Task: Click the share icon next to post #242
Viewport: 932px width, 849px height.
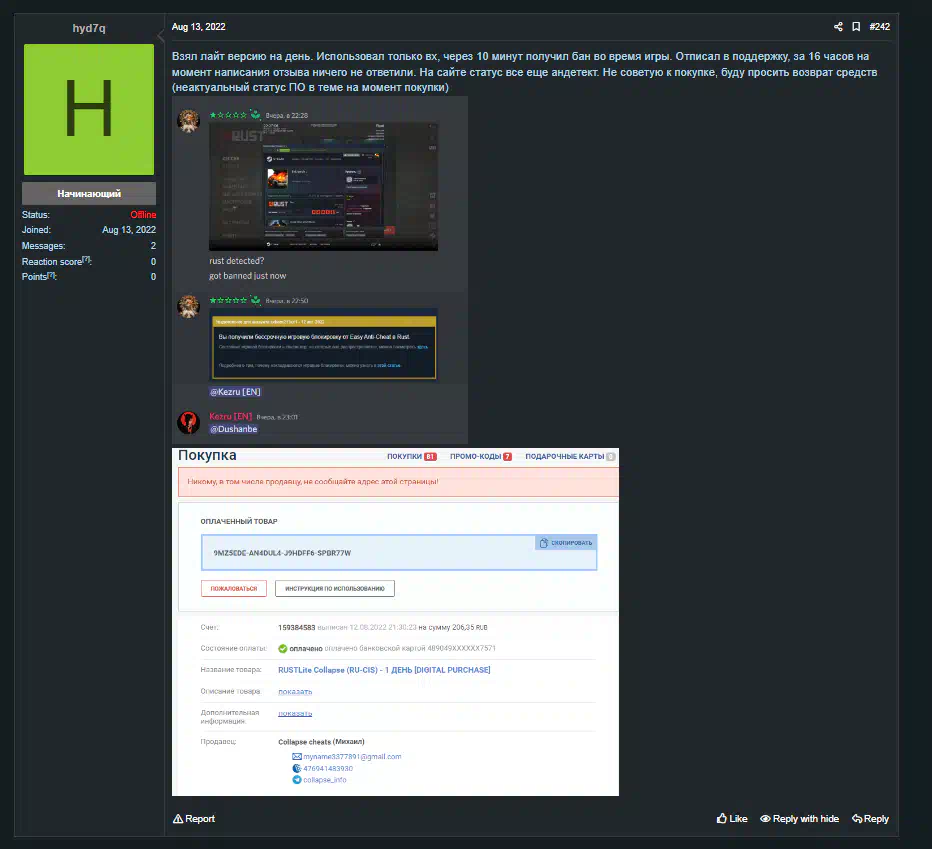Action: pos(838,27)
